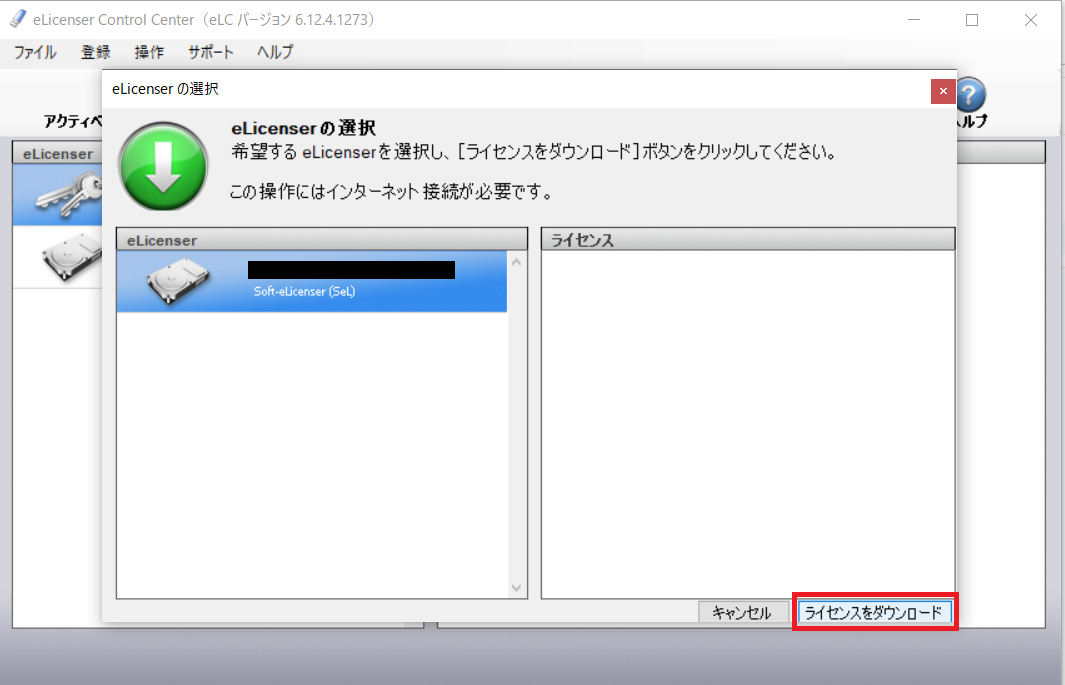Click the eLicenser dongle icon in the title bar
1065x685 pixels.
click(x=16, y=18)
